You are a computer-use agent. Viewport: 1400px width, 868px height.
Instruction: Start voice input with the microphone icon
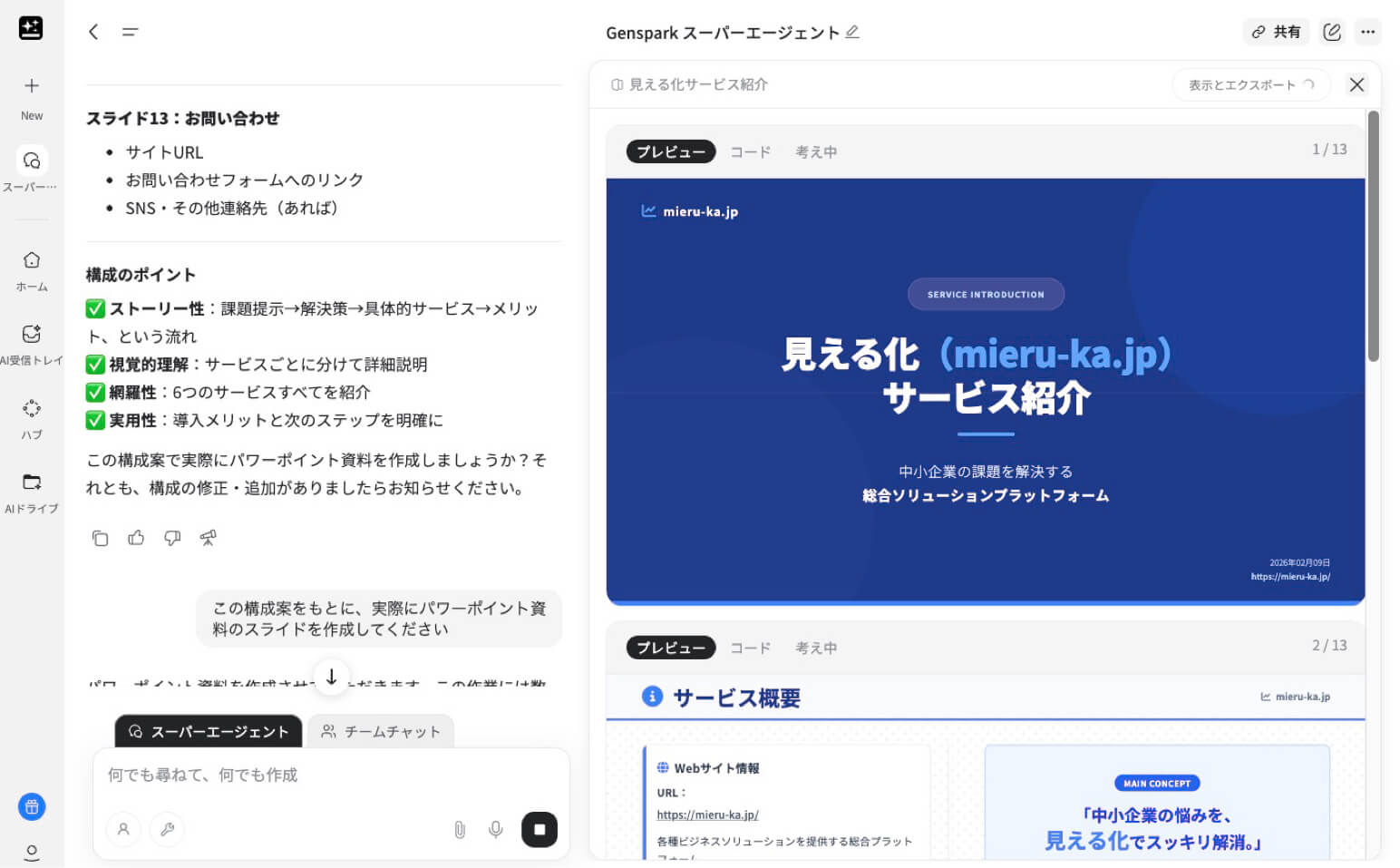495,829
